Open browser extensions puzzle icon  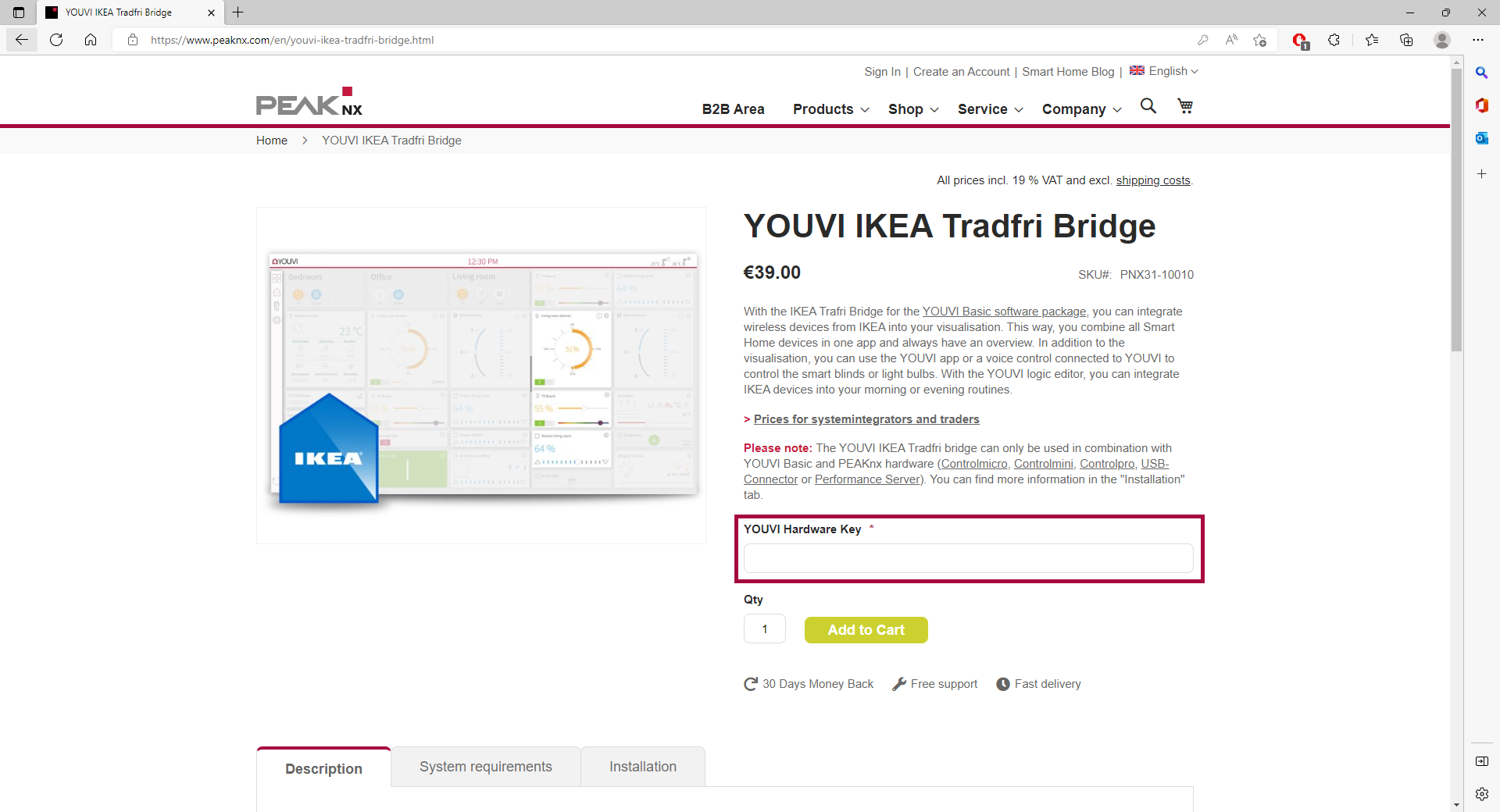tap(1334, 40)
